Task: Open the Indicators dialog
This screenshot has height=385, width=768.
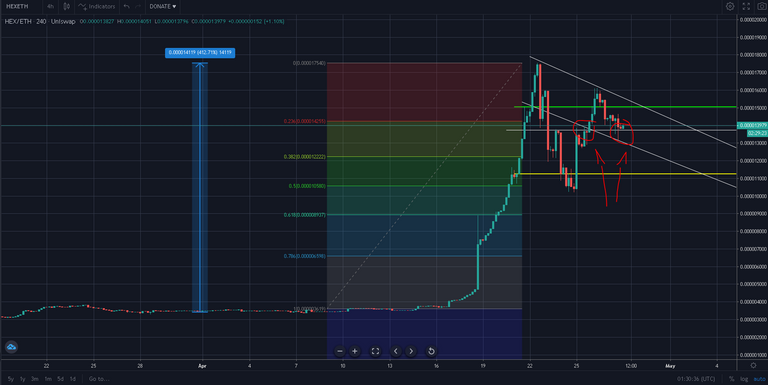Action: pos(97,6)
